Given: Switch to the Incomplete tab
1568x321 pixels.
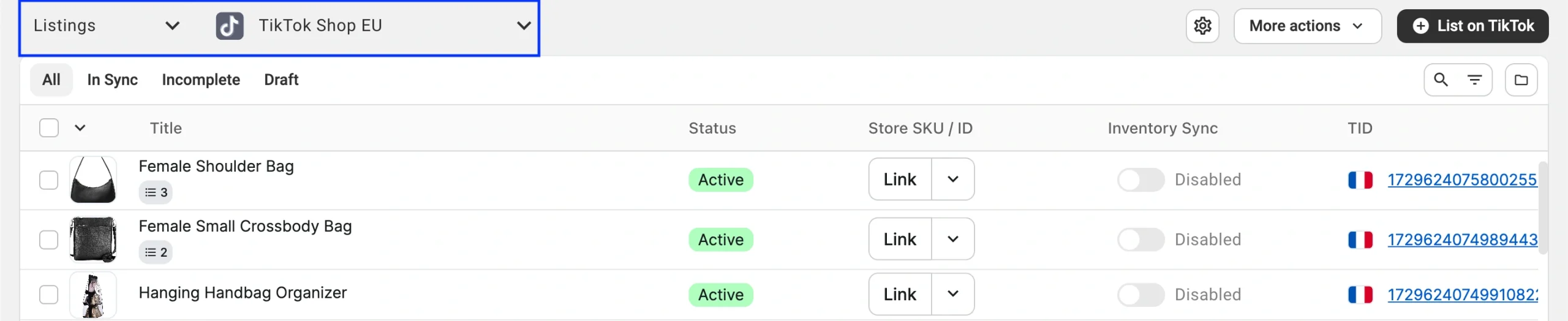Looking at the screenshot, I should click(x=201, y=80).
